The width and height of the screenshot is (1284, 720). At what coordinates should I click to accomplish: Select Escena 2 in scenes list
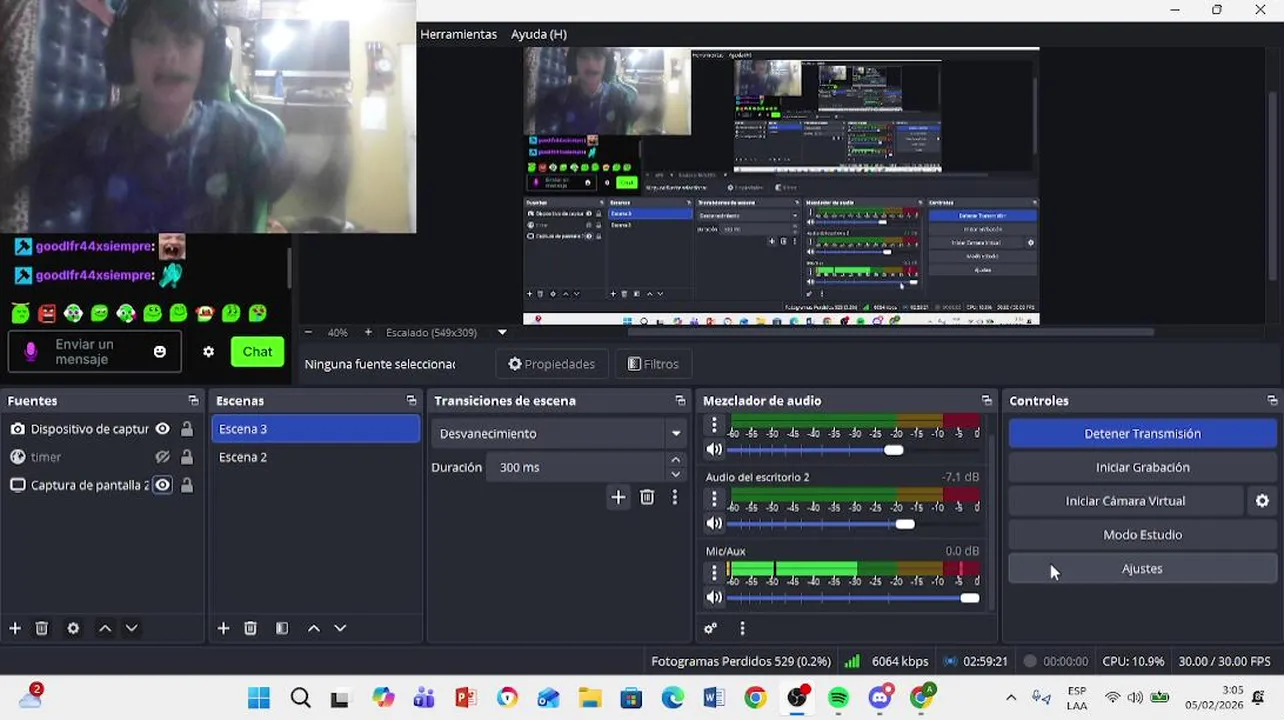tap(315, 457)
